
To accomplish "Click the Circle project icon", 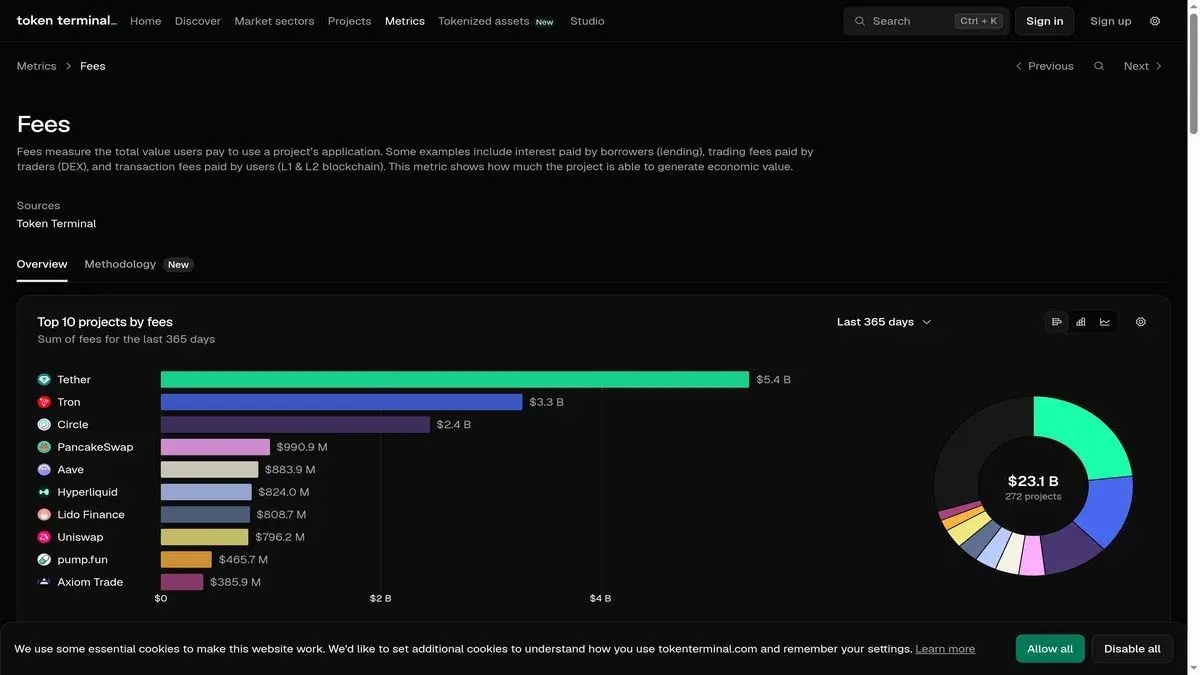I will (44, 425).
